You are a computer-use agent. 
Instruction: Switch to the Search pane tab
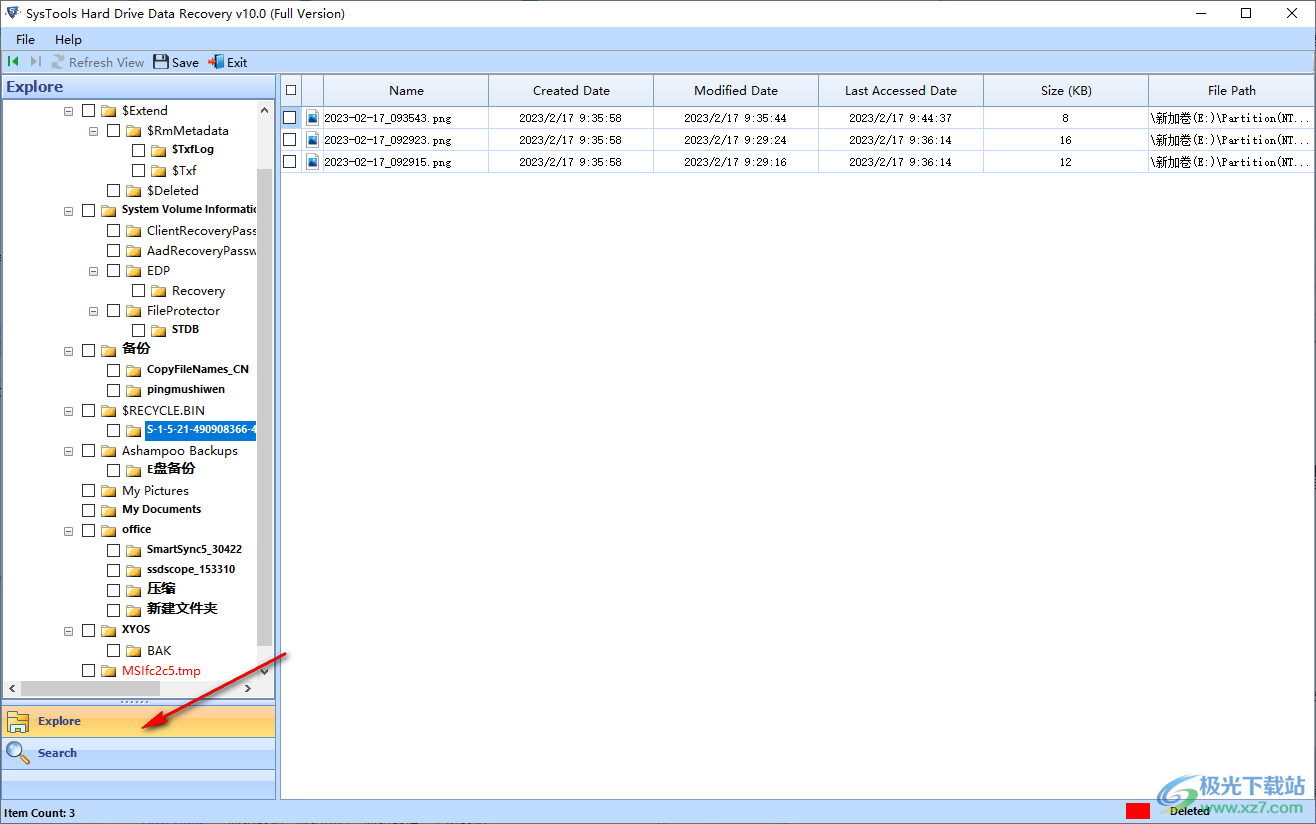[138, 753]
